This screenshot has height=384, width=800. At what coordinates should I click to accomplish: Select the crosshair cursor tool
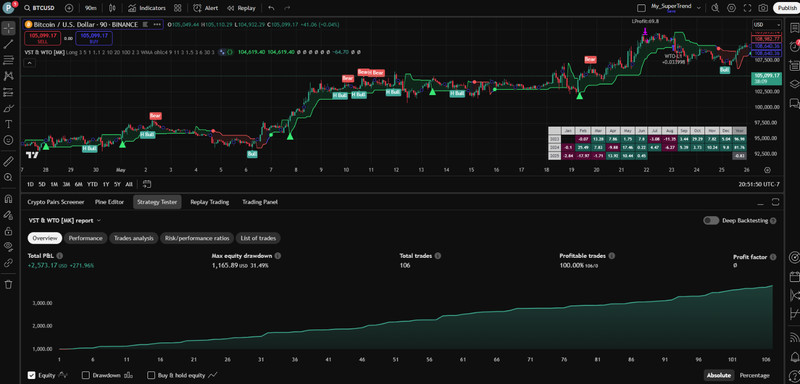coord(8,28)
